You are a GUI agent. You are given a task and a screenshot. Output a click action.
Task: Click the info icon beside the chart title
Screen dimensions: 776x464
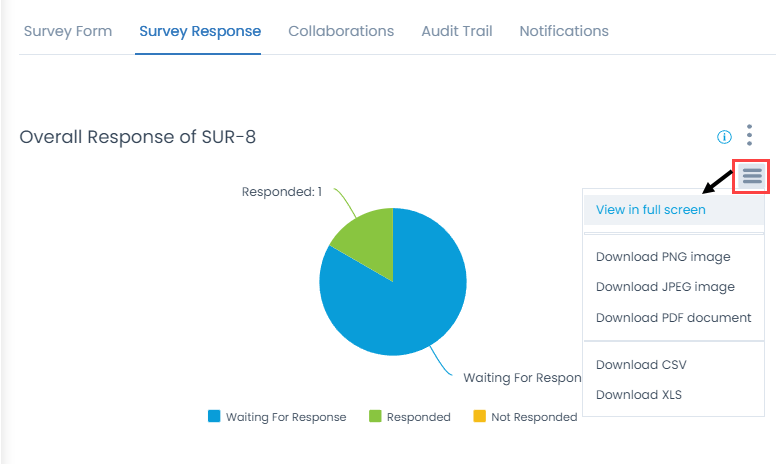coord(725,137)
